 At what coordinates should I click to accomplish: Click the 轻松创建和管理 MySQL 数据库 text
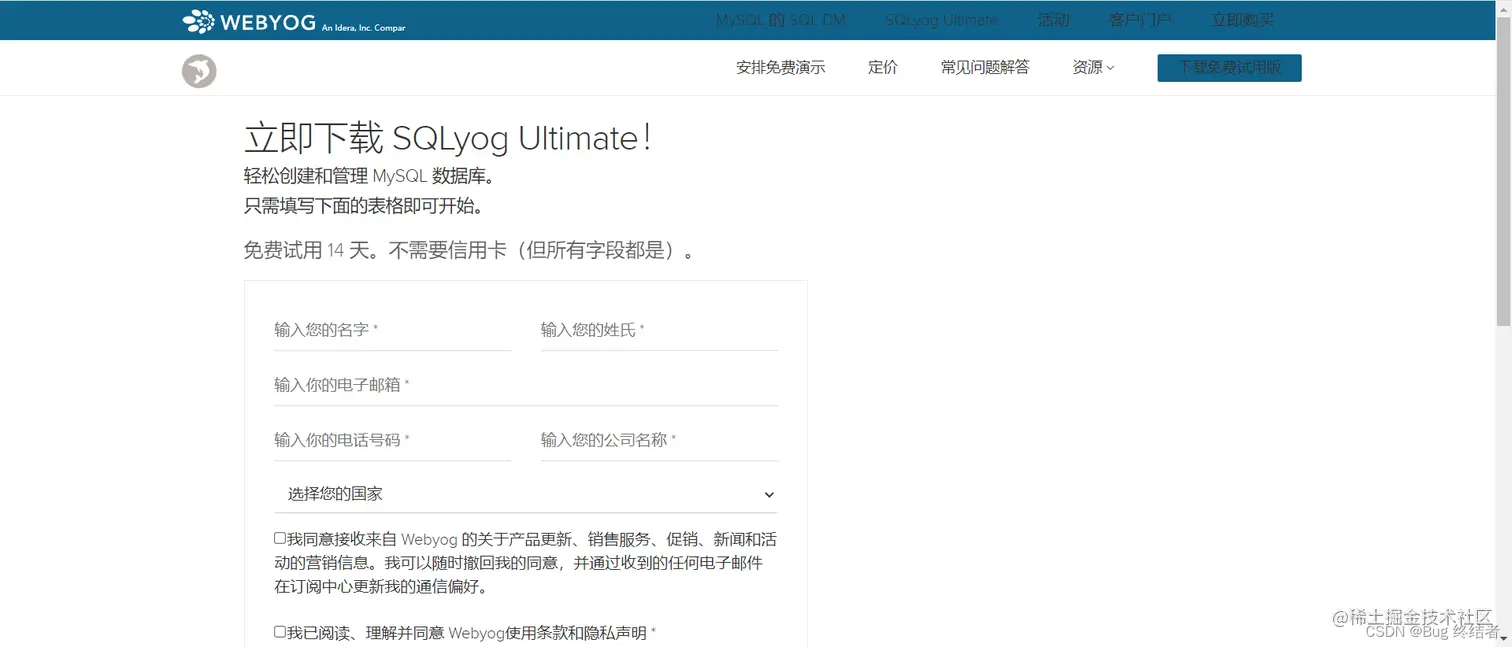[x=369, y=176]
